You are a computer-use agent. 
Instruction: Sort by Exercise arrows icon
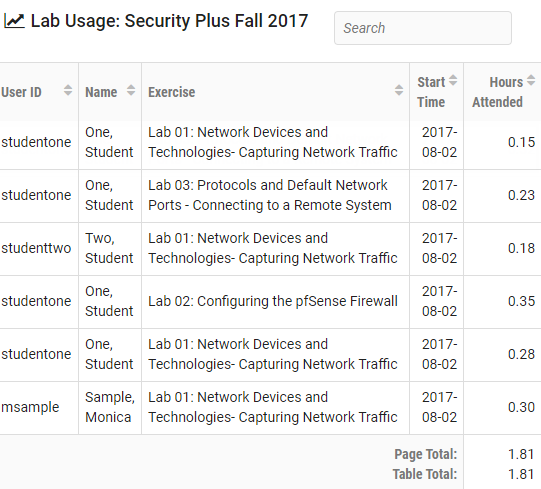[399, 90]
